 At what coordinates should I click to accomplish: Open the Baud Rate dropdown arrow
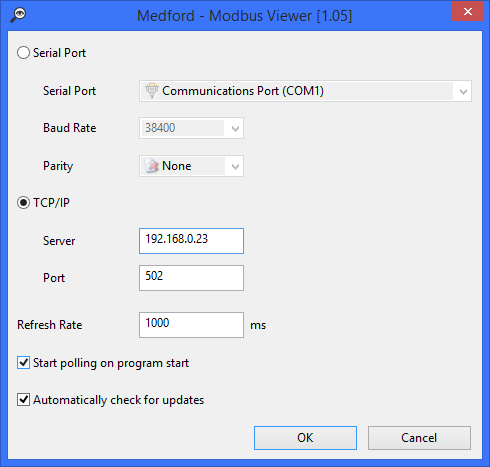click(x=235, y=128)
